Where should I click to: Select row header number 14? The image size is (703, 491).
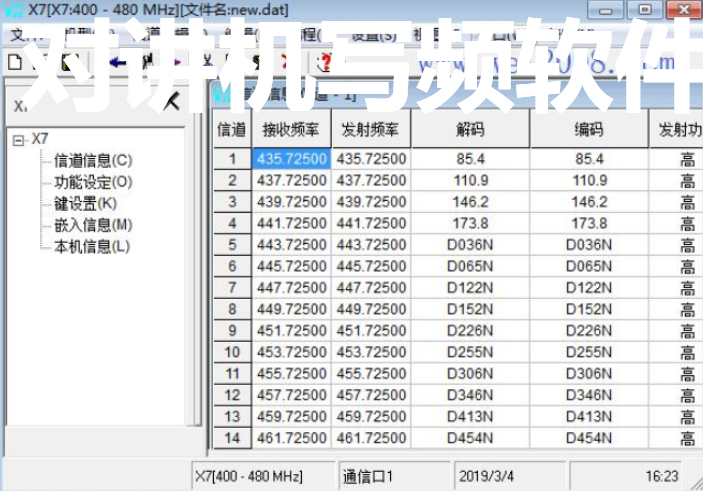point(232,438)
